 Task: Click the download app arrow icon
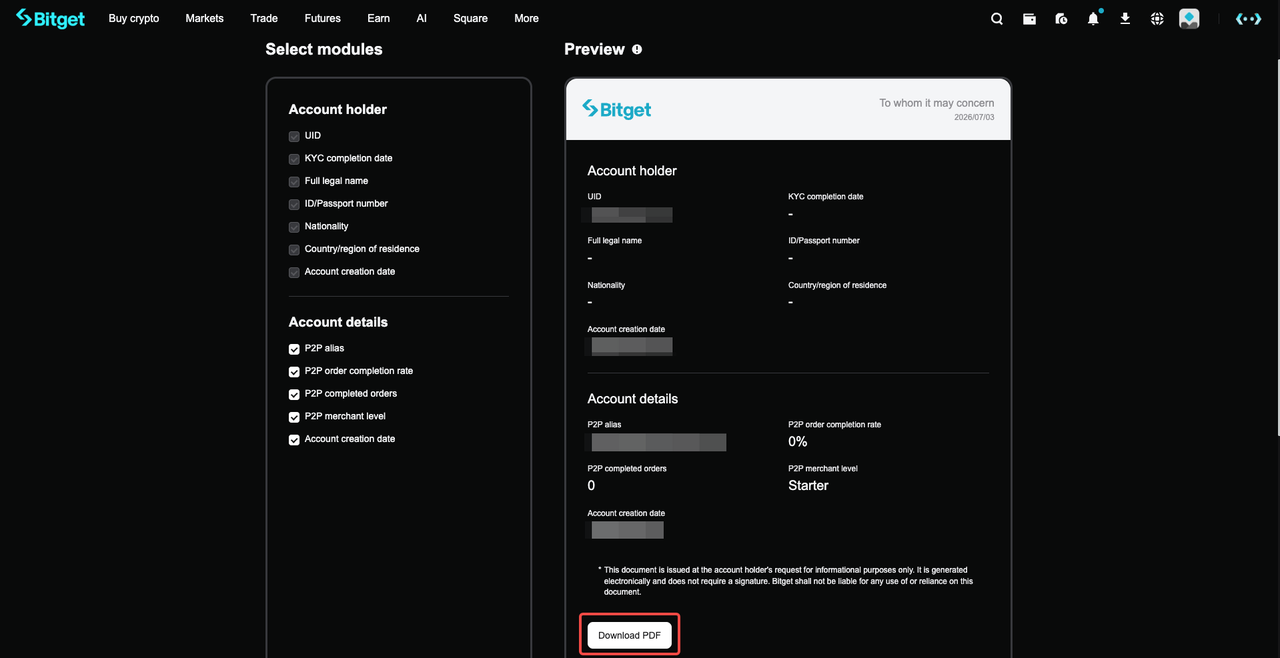pos(1125,18)
